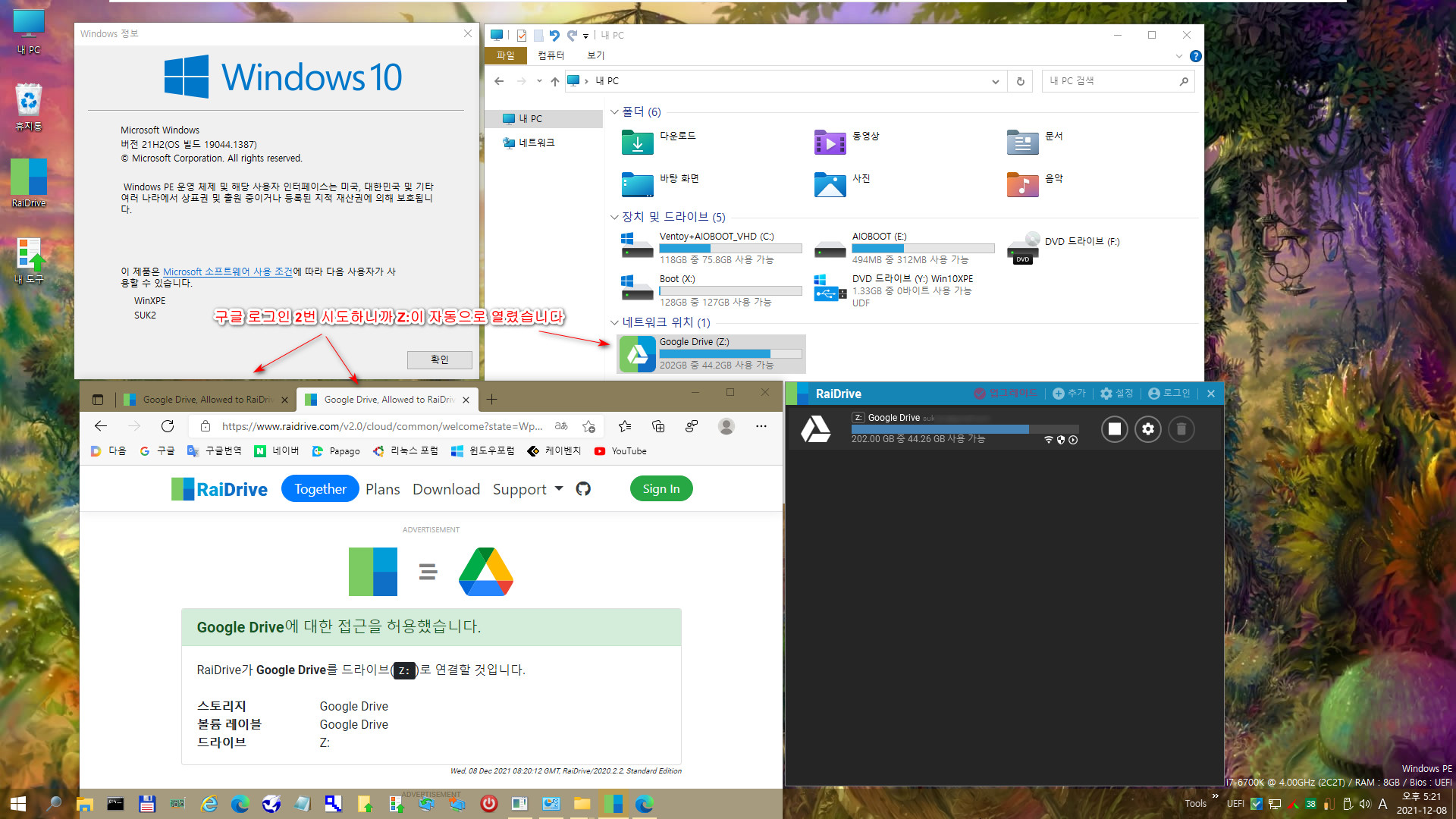Click 로그인 (Login) in the RaiDrive header
The height and width of the screenshot is (819, 1456).
(x=1169, y=394)
